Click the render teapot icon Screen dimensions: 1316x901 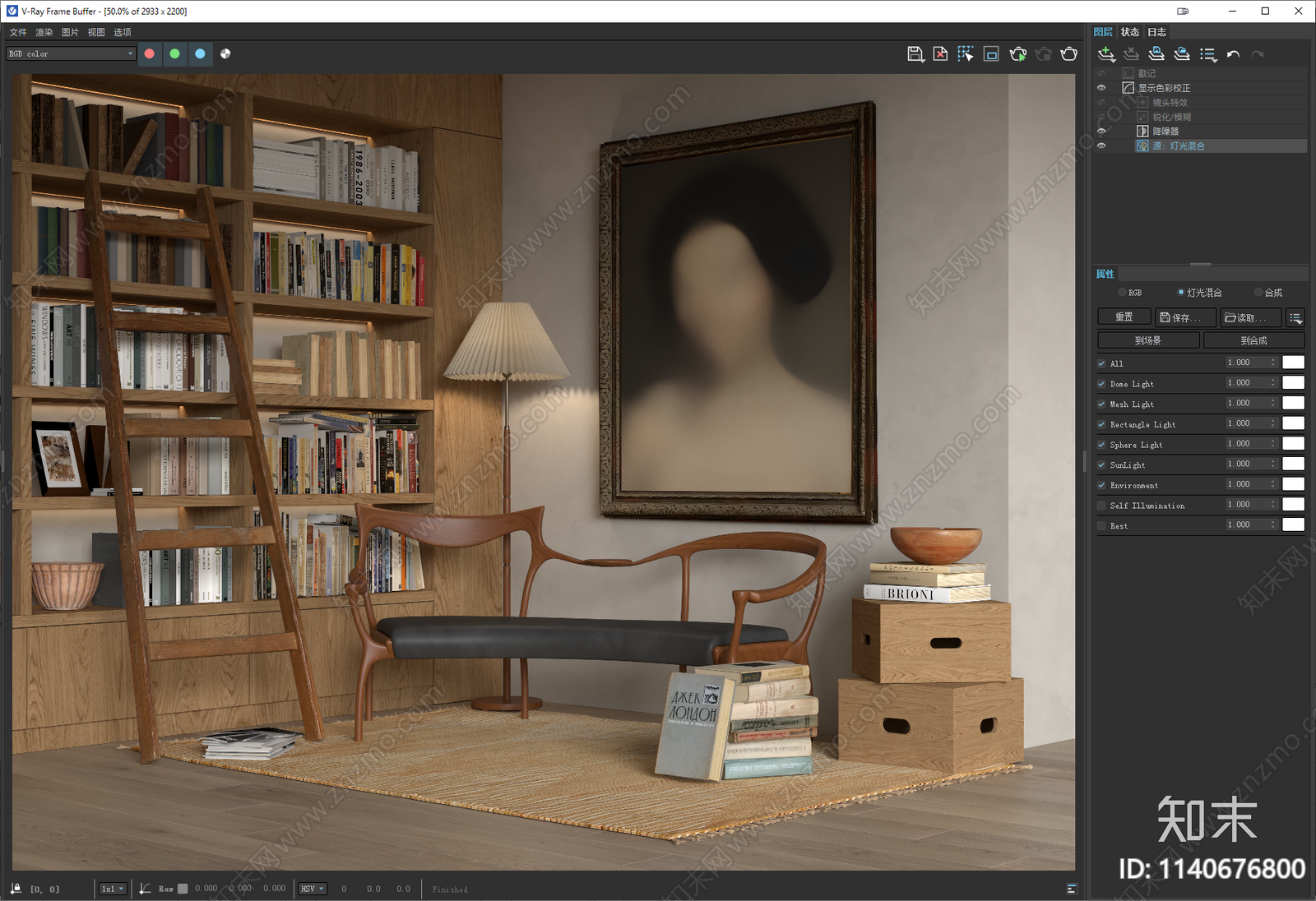1069,54
